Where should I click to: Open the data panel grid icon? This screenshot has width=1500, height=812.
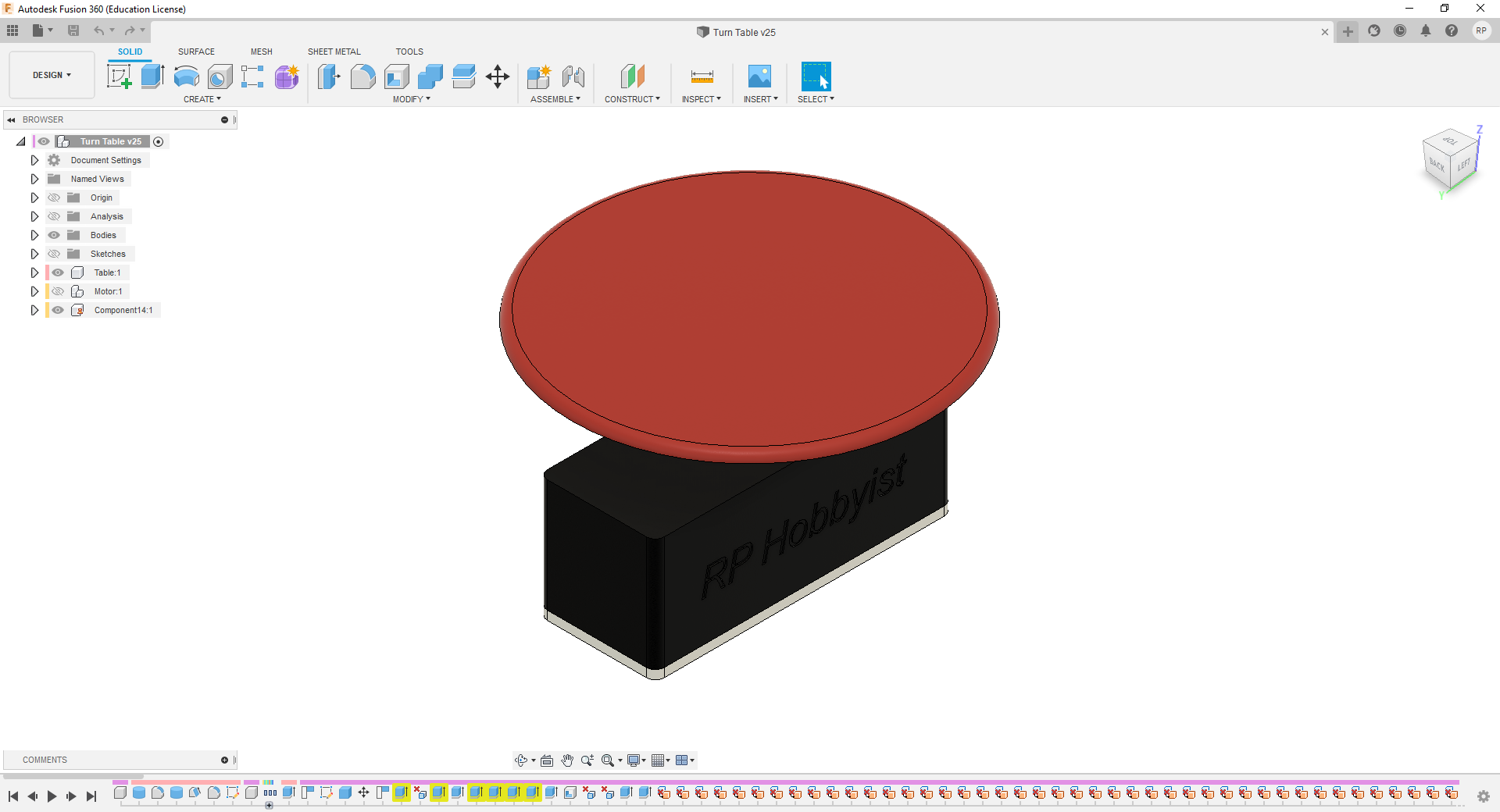click(12, 30)
